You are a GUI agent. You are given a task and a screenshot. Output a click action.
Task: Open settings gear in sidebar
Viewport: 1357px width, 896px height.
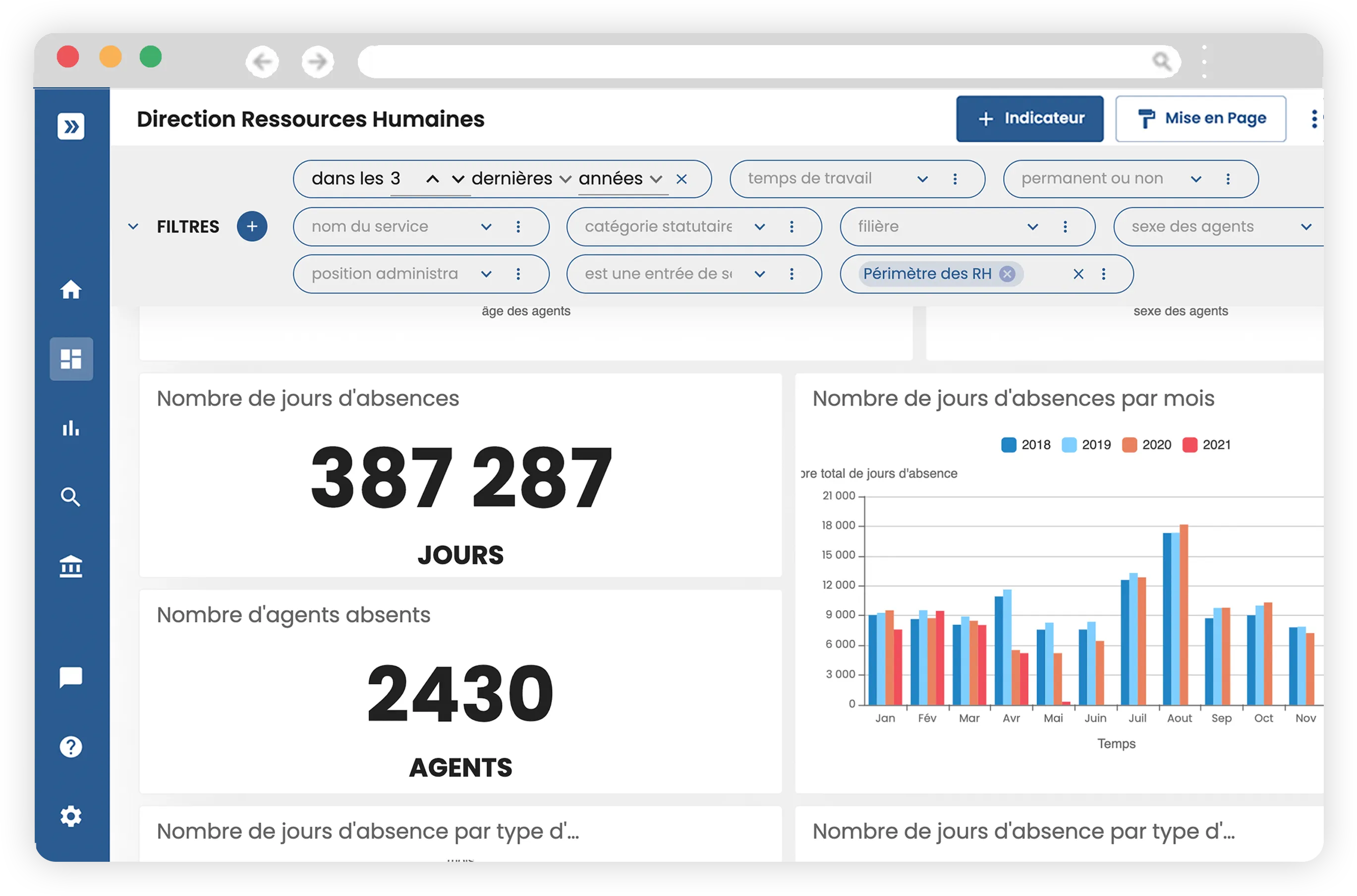point(71,816)
